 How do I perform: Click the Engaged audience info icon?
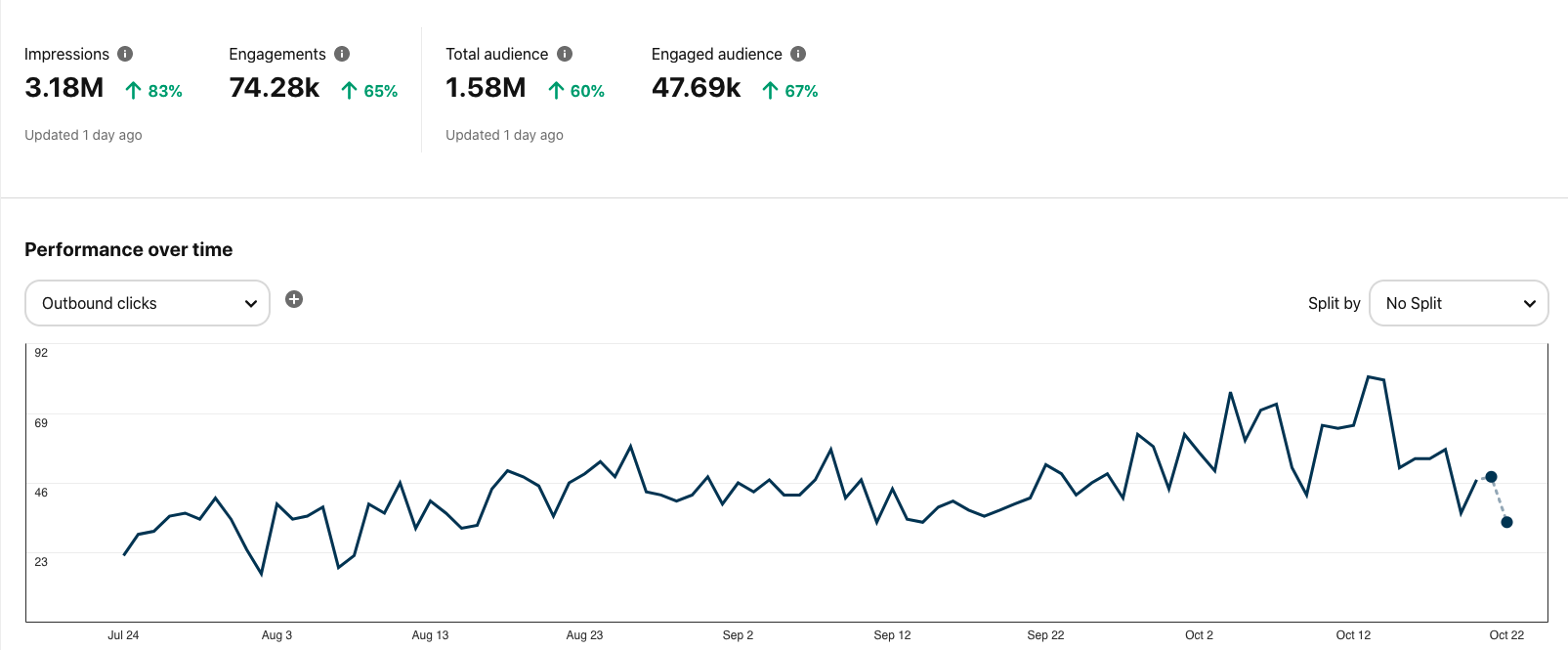point(798,54)
